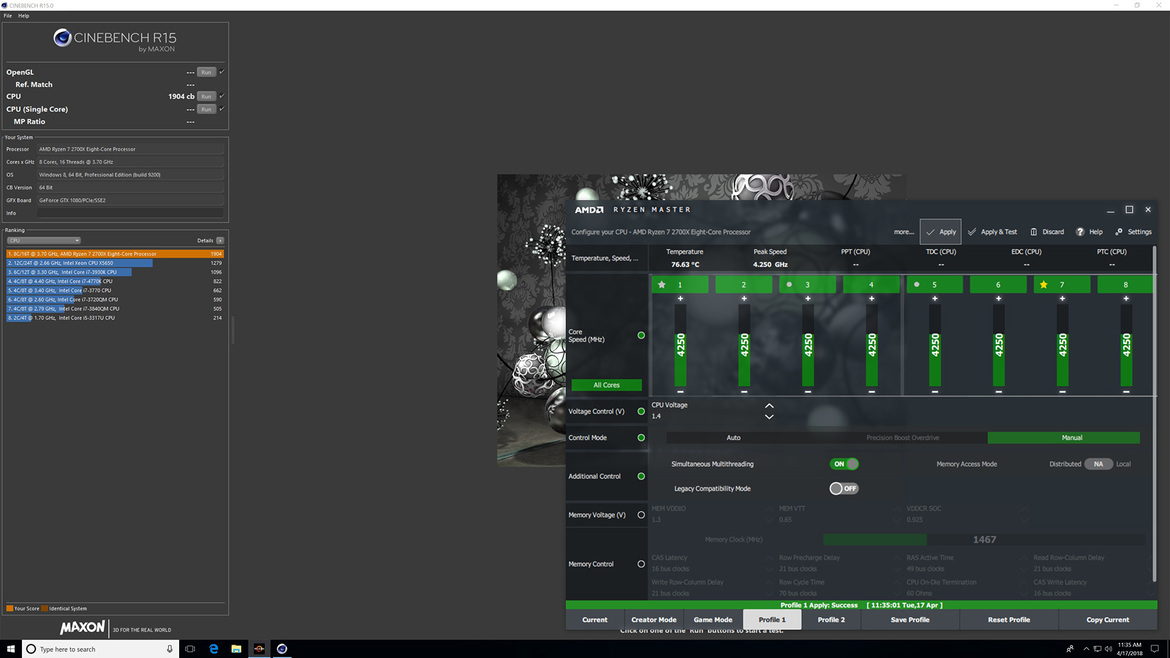Enable the Memory Voltage control indicator
Screen dimensions: 1170x658
[641, 515]
